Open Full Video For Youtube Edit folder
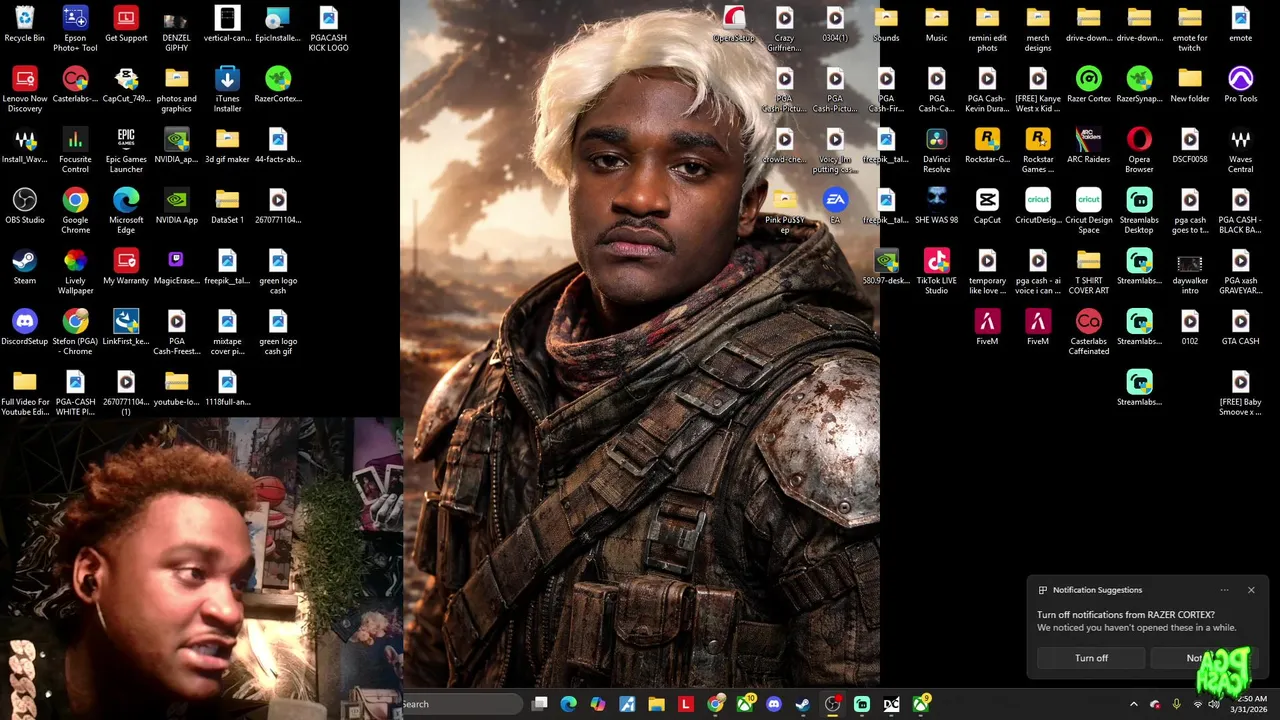 [x=25, y=394]
